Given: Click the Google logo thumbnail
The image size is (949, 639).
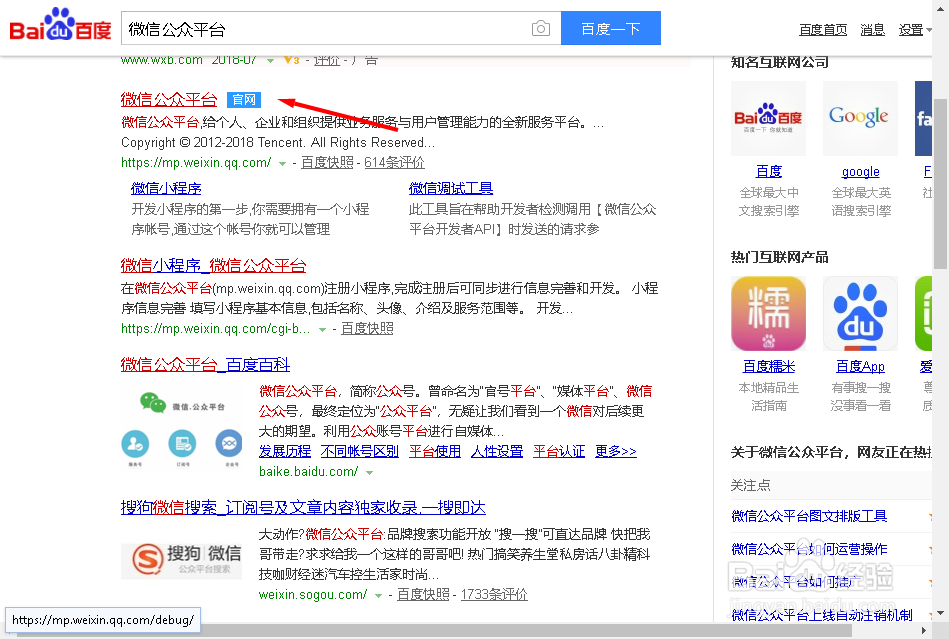Looking at the screenshot, I should coord(860,119).
